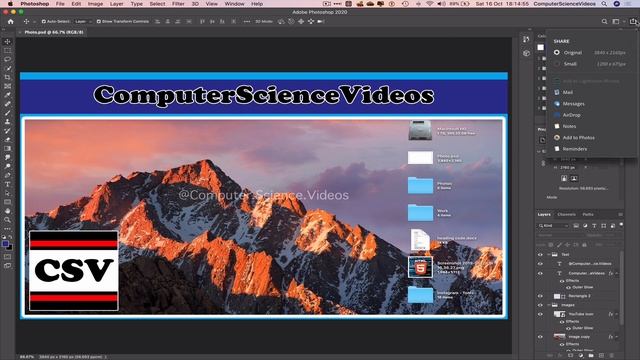Toggle Quick Mask mode icon
The image size is (640, 360).
(7, 257)
